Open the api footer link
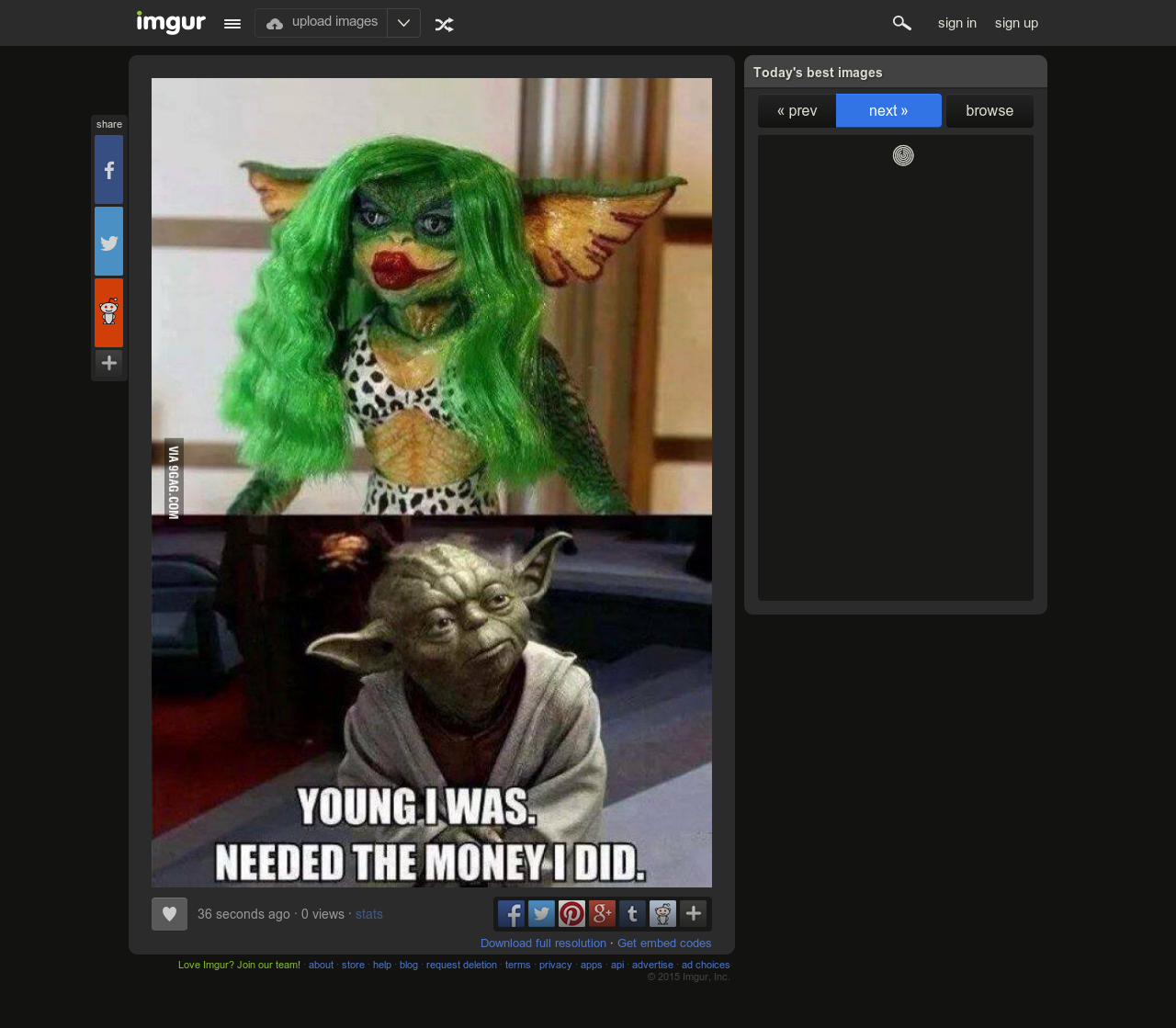This screenshot has height=1028, width=1176. (617, 965)
